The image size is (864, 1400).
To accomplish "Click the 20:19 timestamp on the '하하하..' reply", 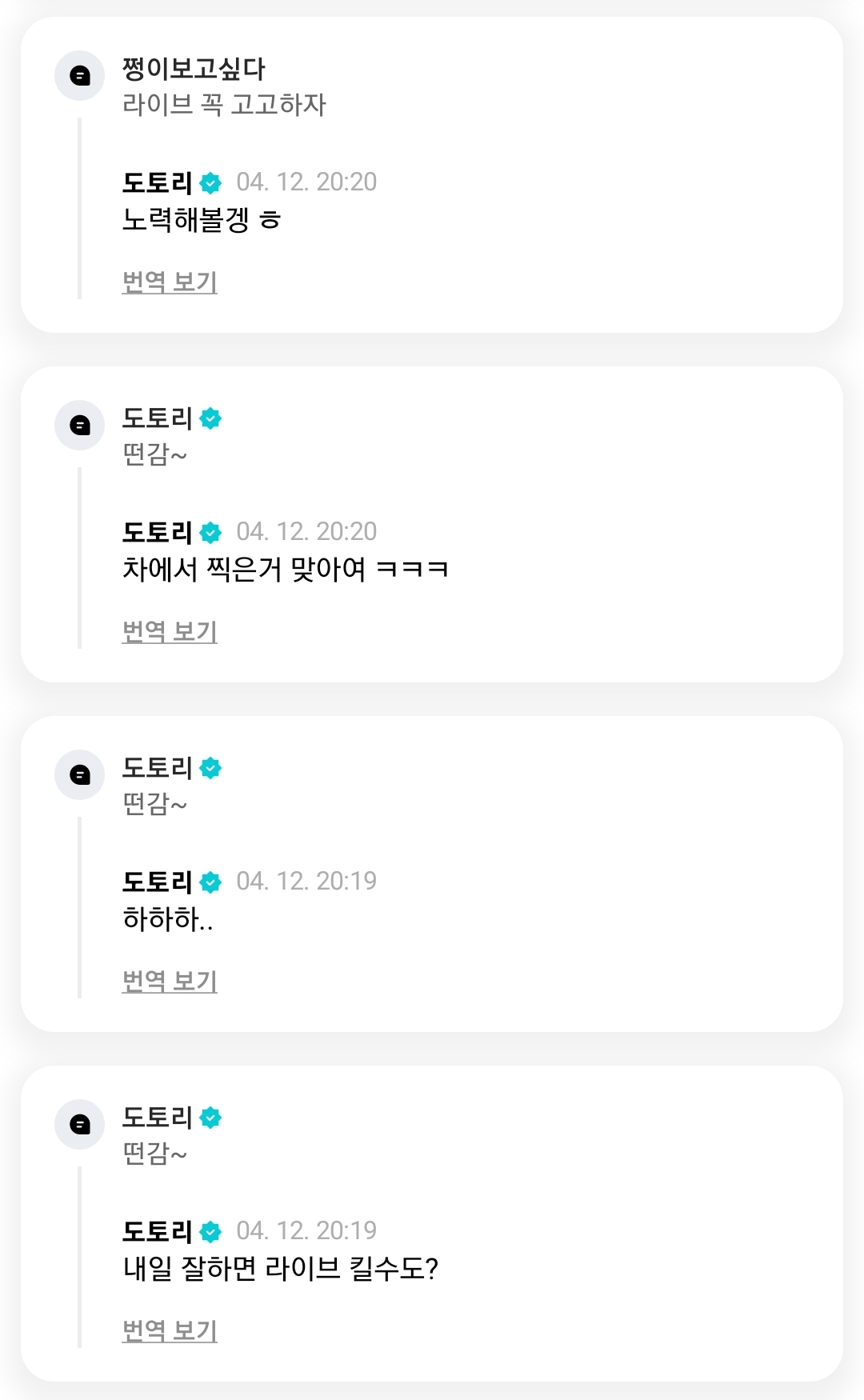I will (306, 881).
